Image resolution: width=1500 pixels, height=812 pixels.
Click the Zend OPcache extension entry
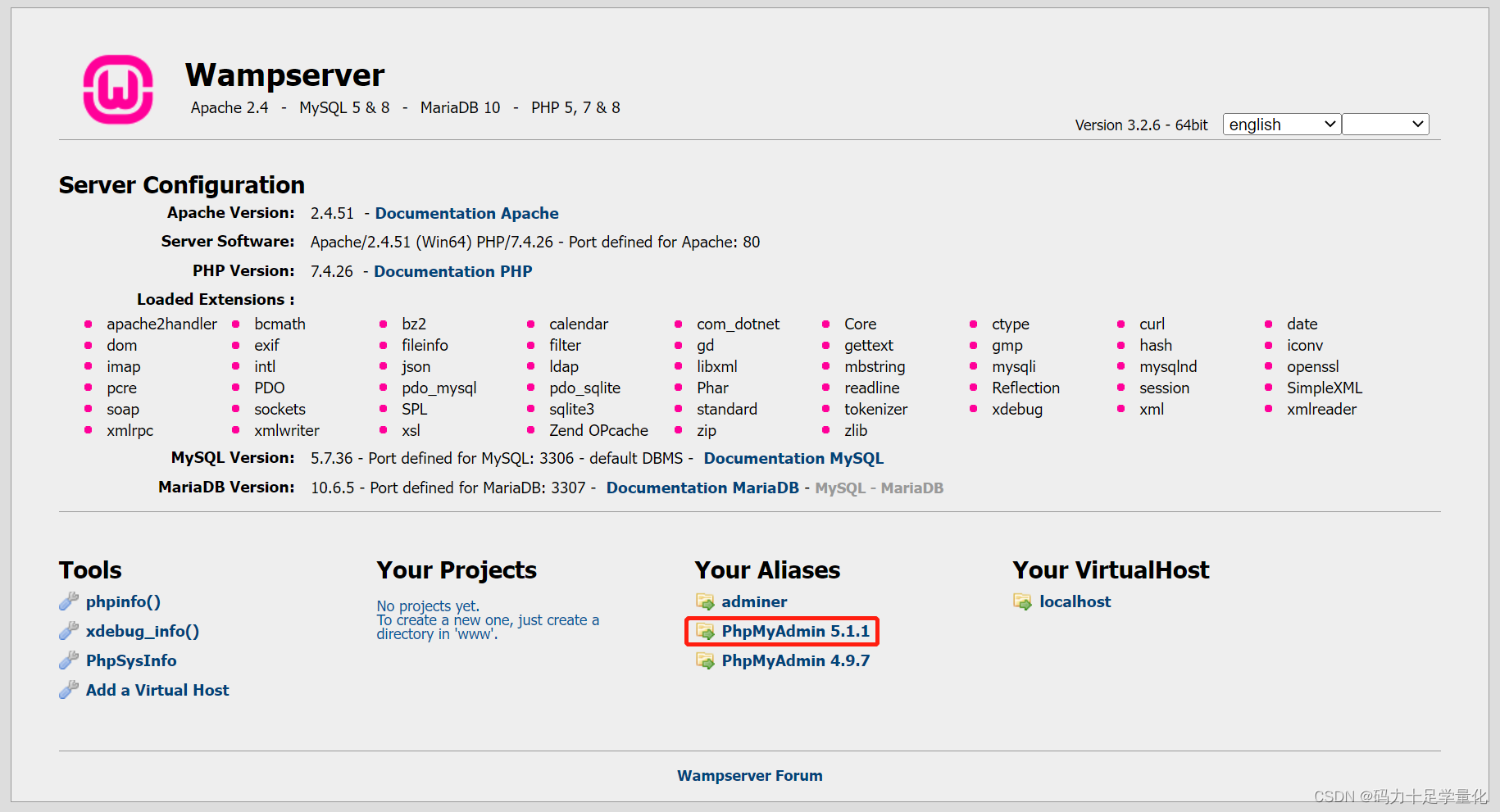(x=598, y=430)
